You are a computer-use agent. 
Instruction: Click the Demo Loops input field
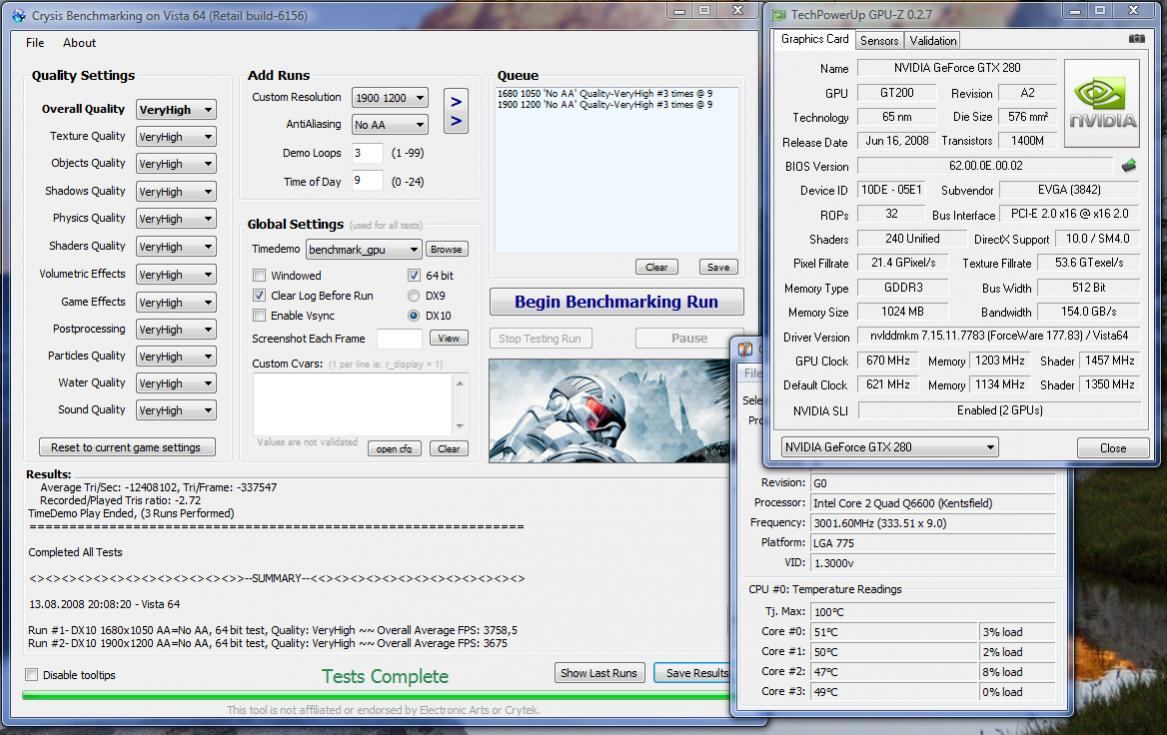coord(367,153)
